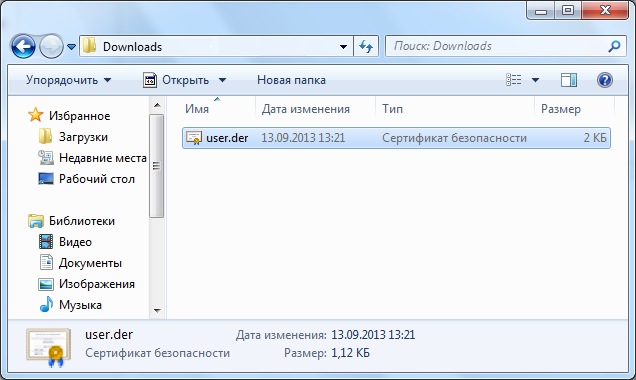Image resolution: width=636 pixels, height=380 pixels.
Task: Click the change view icon
Action: click(x=514, y=79)
